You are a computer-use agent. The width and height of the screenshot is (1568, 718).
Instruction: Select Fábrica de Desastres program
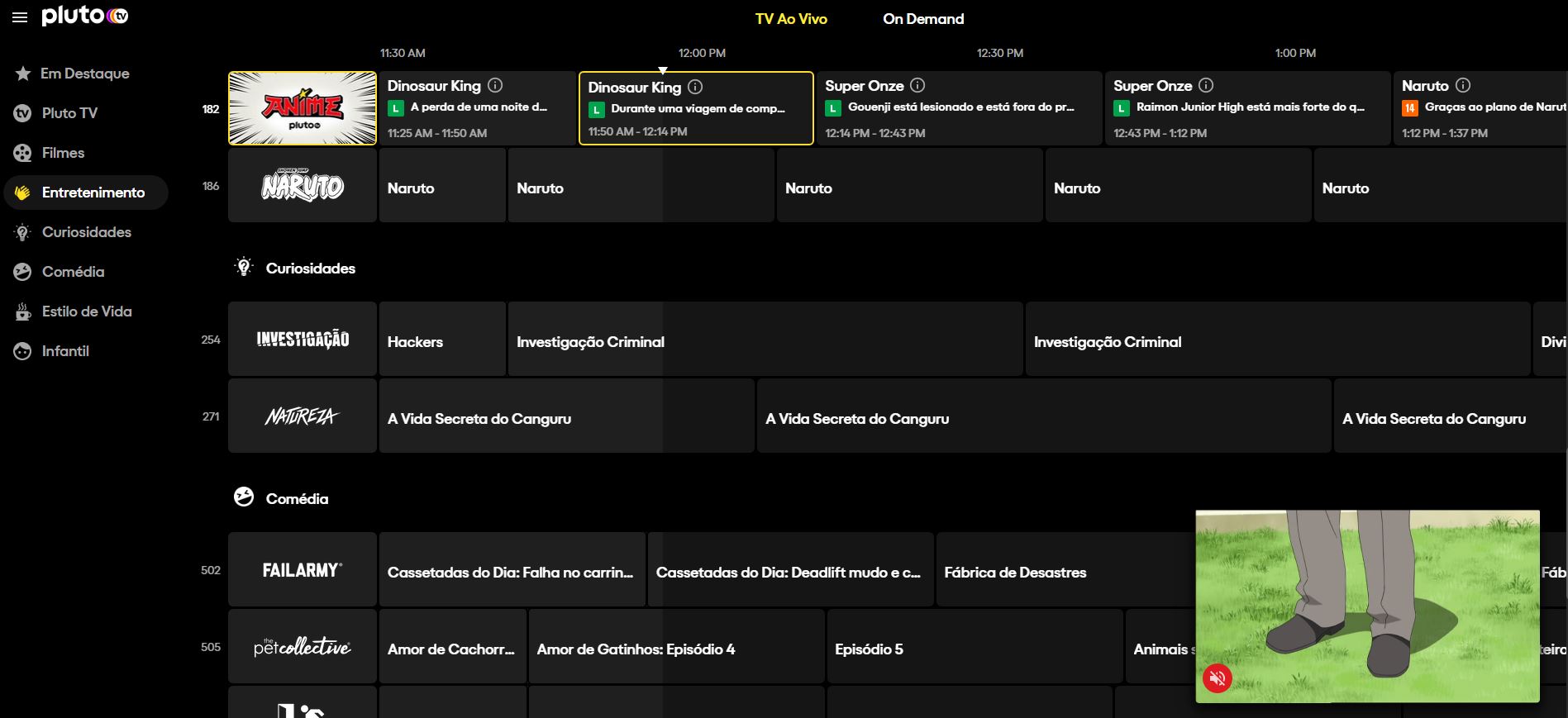(1066, 569)
